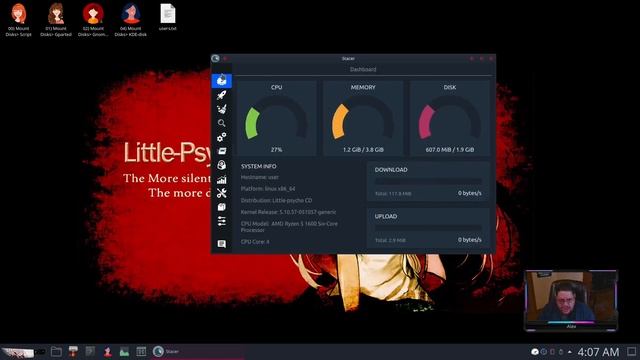640x360 pixels.
Task: Open the Dashboard page in Stacer sidebar
Action: (222, 80)
